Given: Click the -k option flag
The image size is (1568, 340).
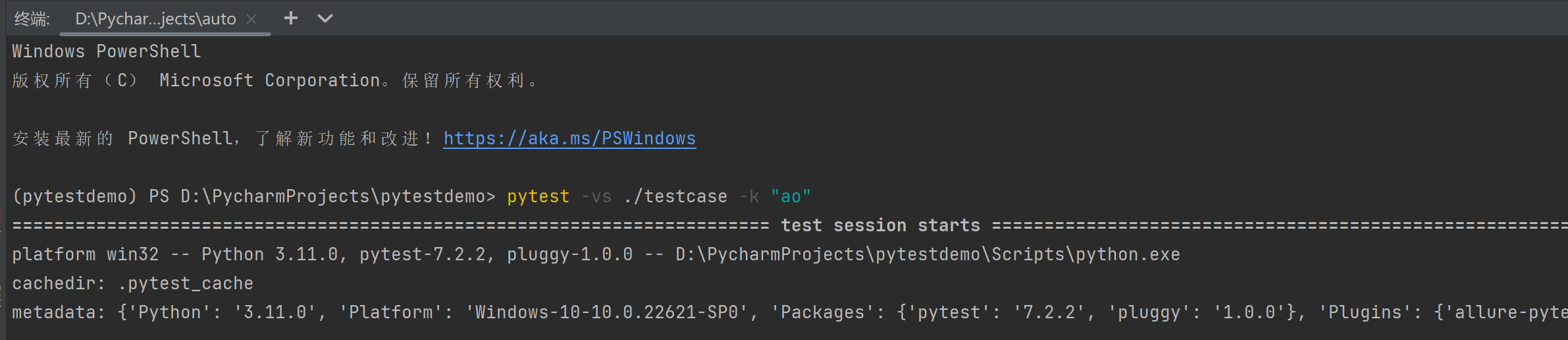Looking at the screenshot, I should click(x=749, y=196).
